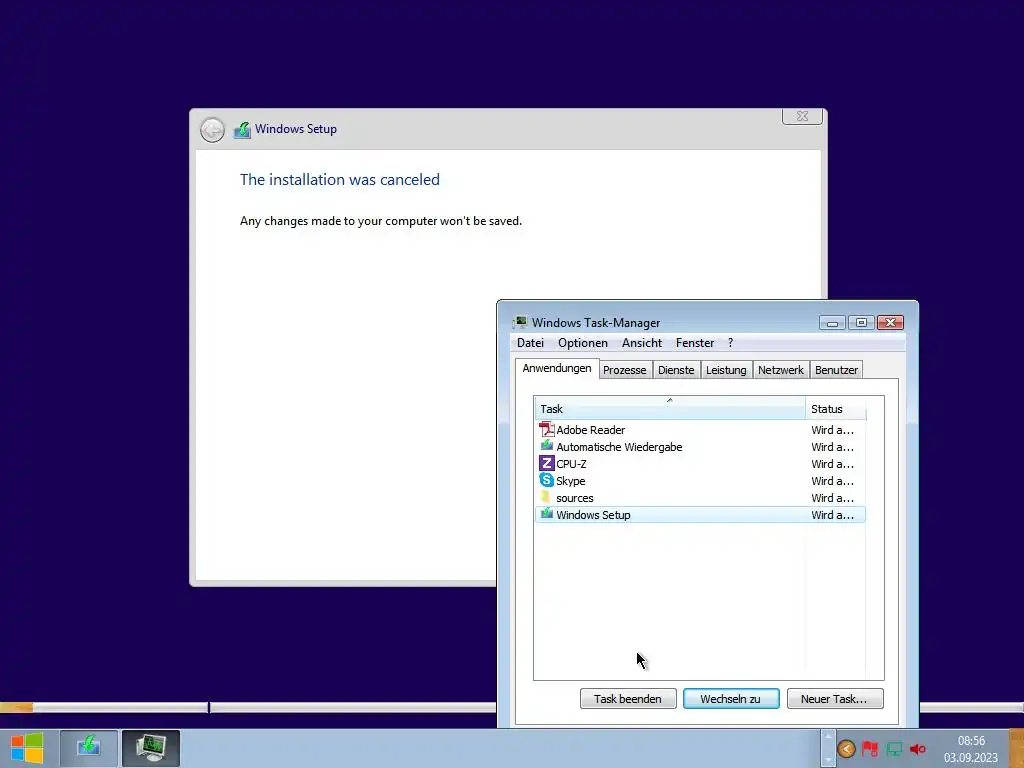Click the Windows Setup icon in task list

click(x=547, y=514)
